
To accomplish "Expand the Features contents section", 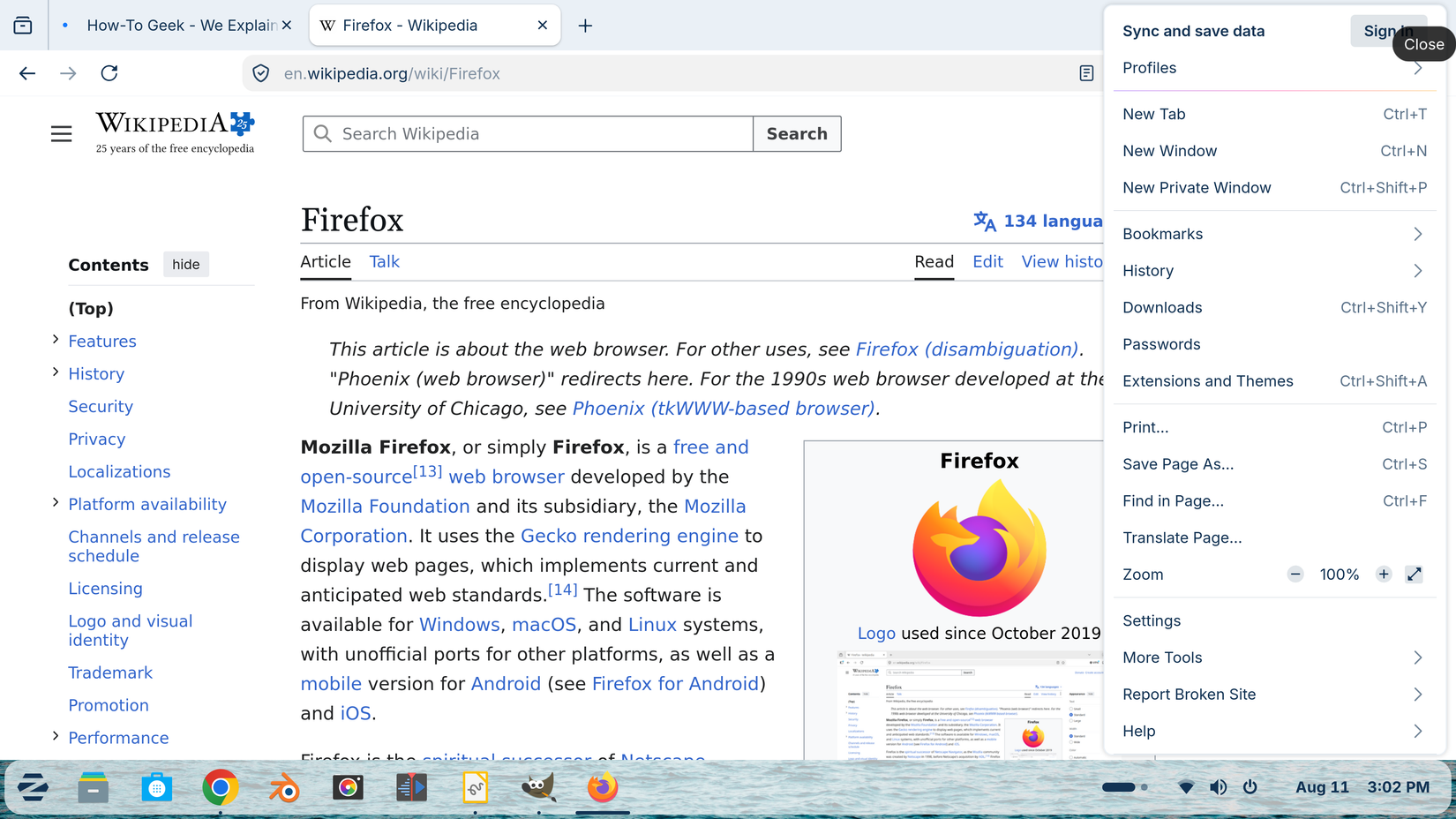I will 56,340.
